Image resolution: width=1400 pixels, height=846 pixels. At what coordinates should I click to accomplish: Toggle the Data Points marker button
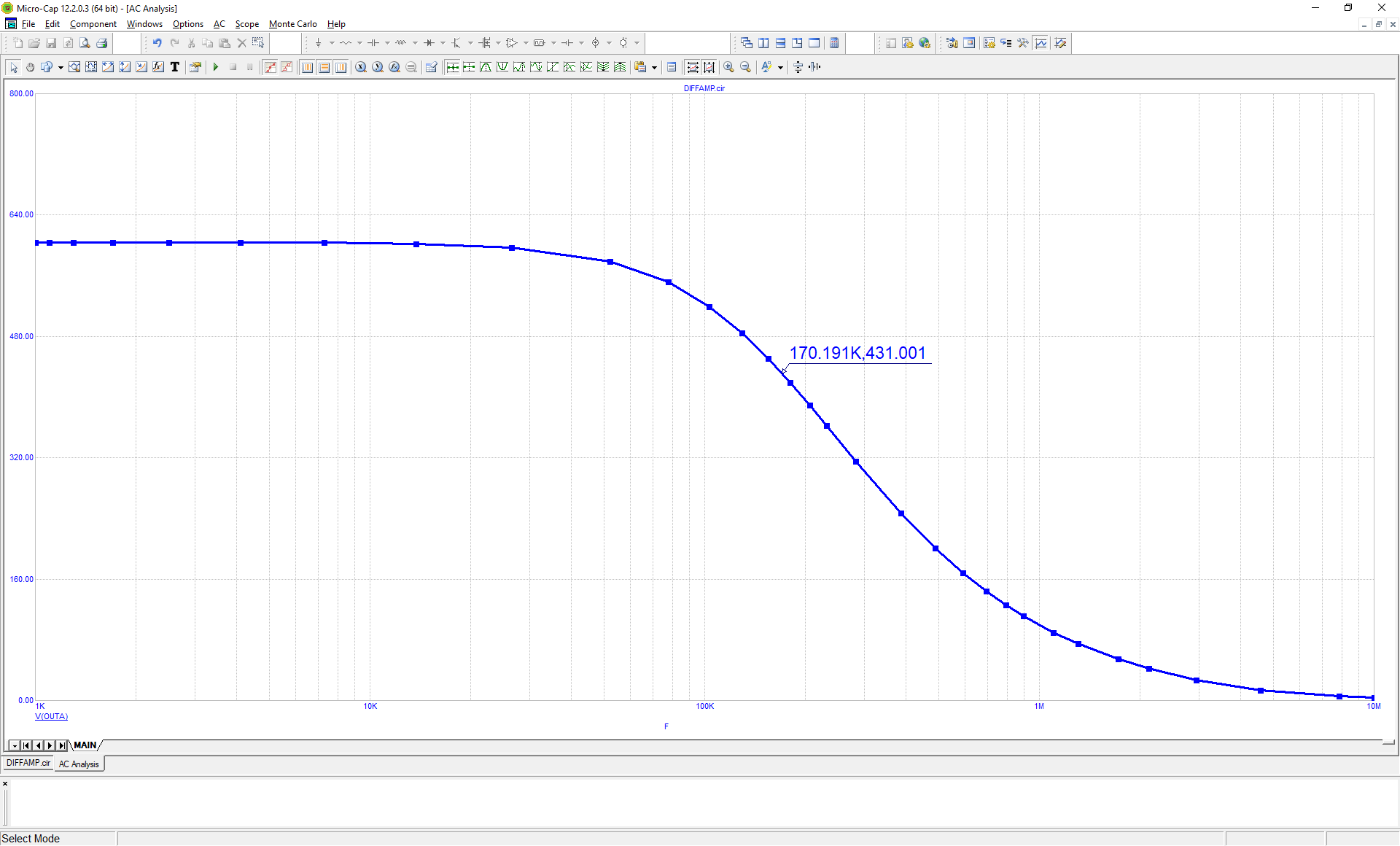pos(271,67)
